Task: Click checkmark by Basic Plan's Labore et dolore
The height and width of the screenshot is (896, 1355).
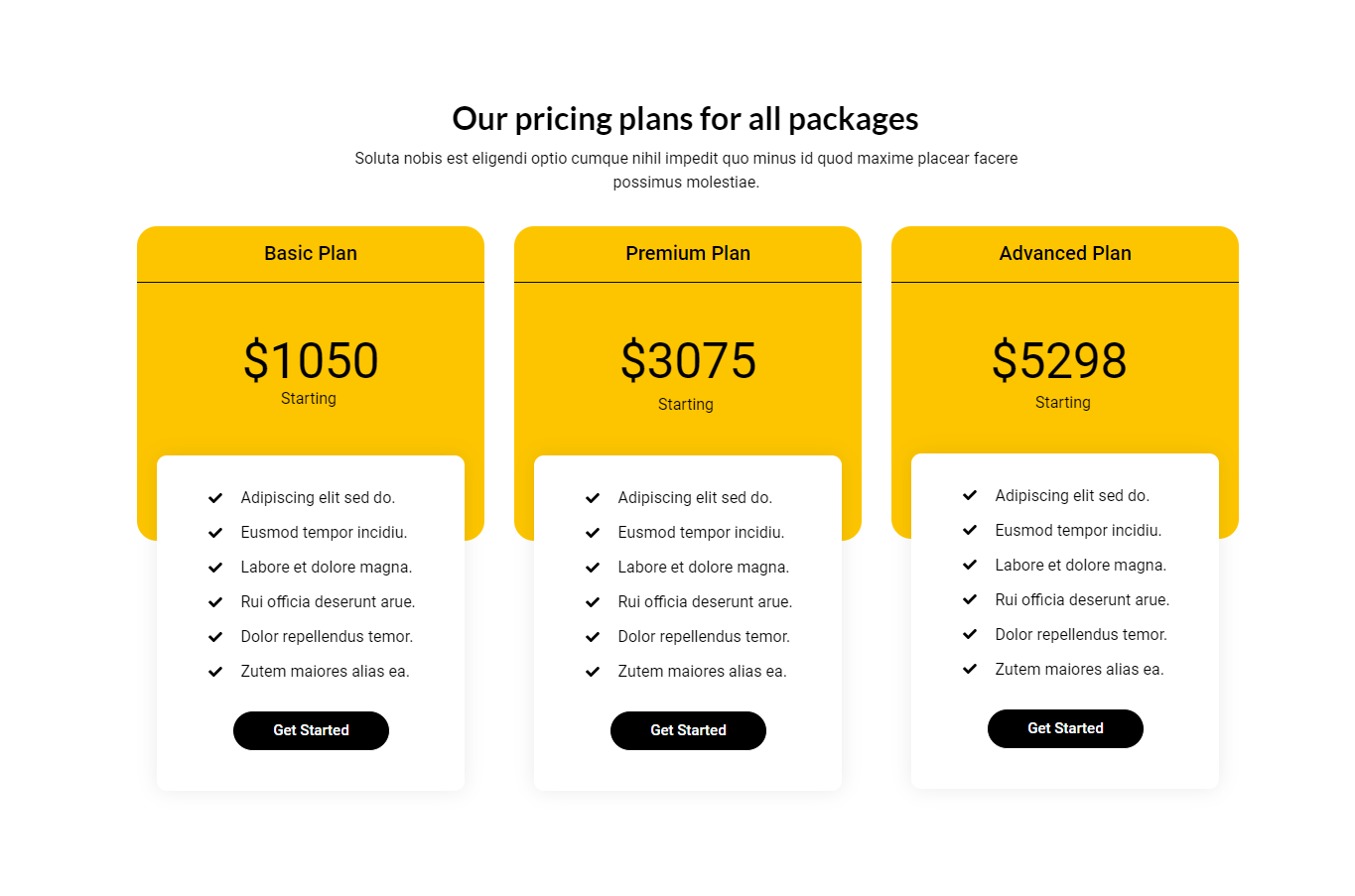Action: click(215, 568)
